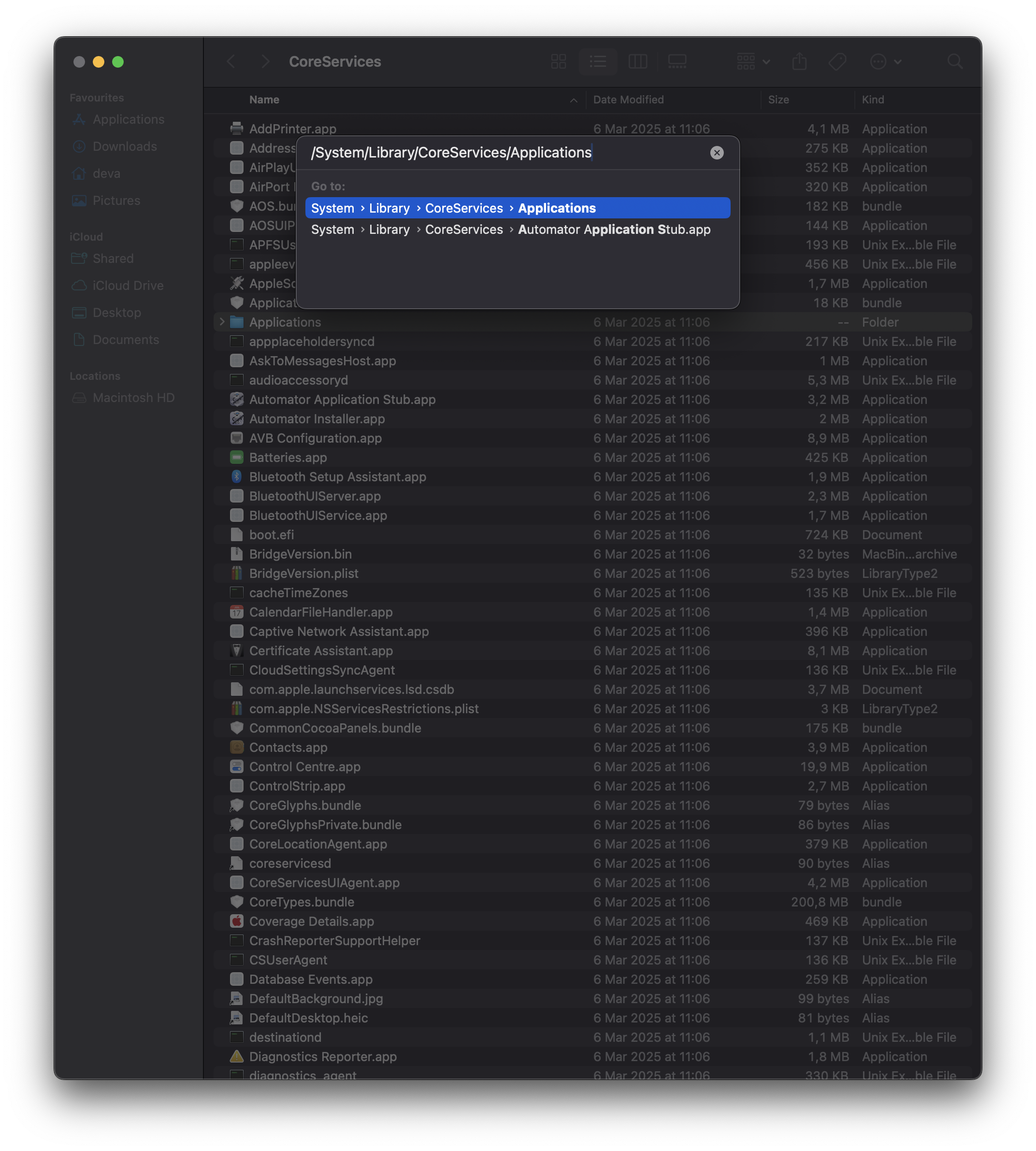The image size is (1036, 1151).
Task: Select Captive Network Assistant.app
Action: coord(592,631)
